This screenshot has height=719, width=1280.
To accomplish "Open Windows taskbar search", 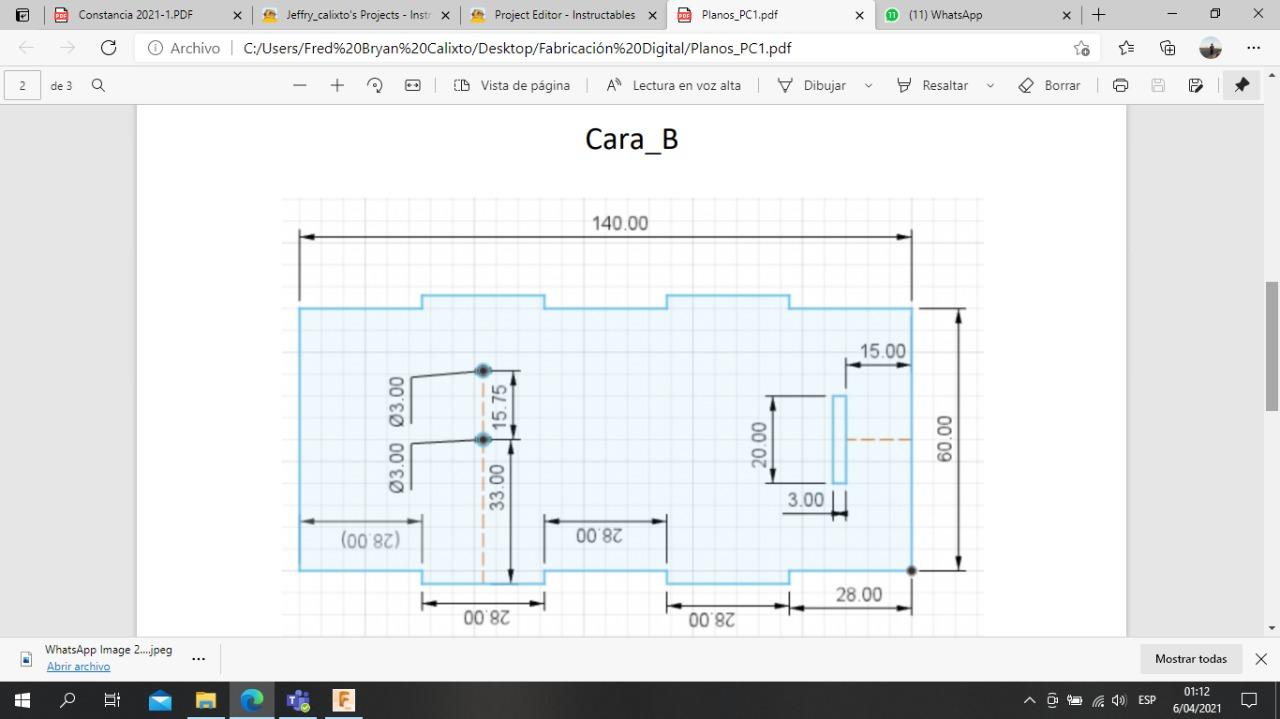I will [x=68, y=700].
